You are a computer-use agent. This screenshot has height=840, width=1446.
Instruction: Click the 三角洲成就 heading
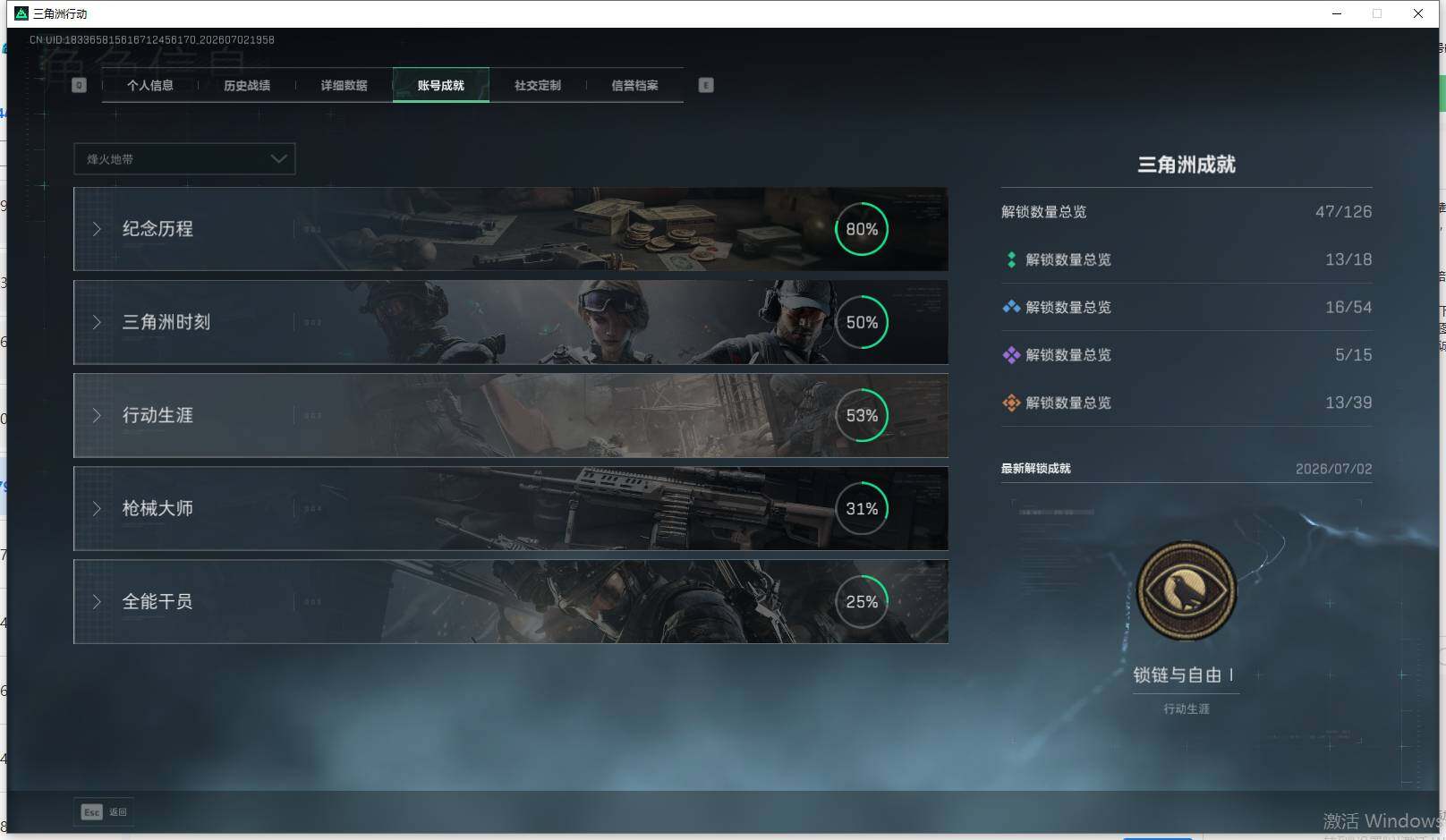[1187, 165]
